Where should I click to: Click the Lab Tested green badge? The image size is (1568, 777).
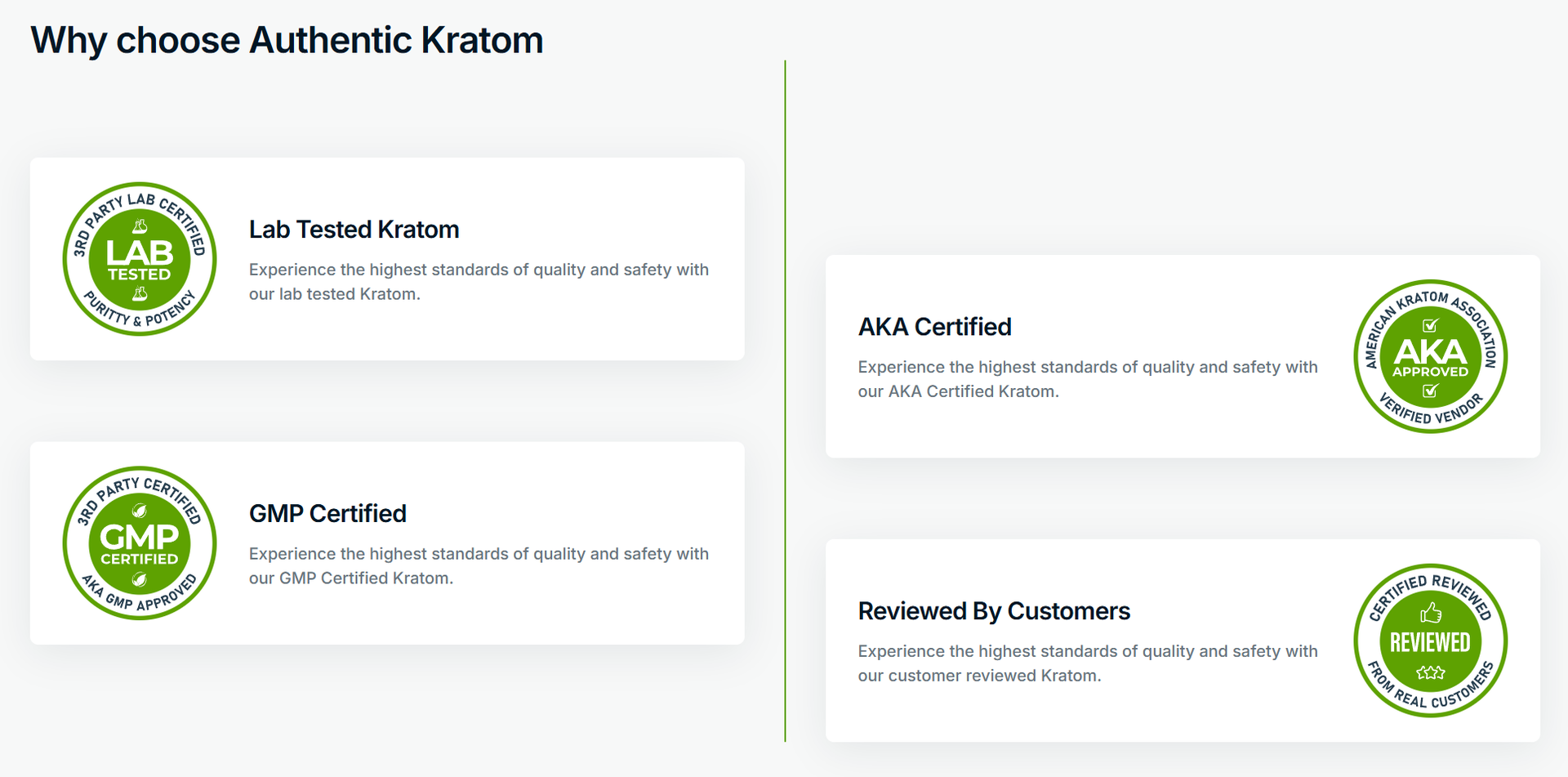pyautogui.click(x=140, y=259)
